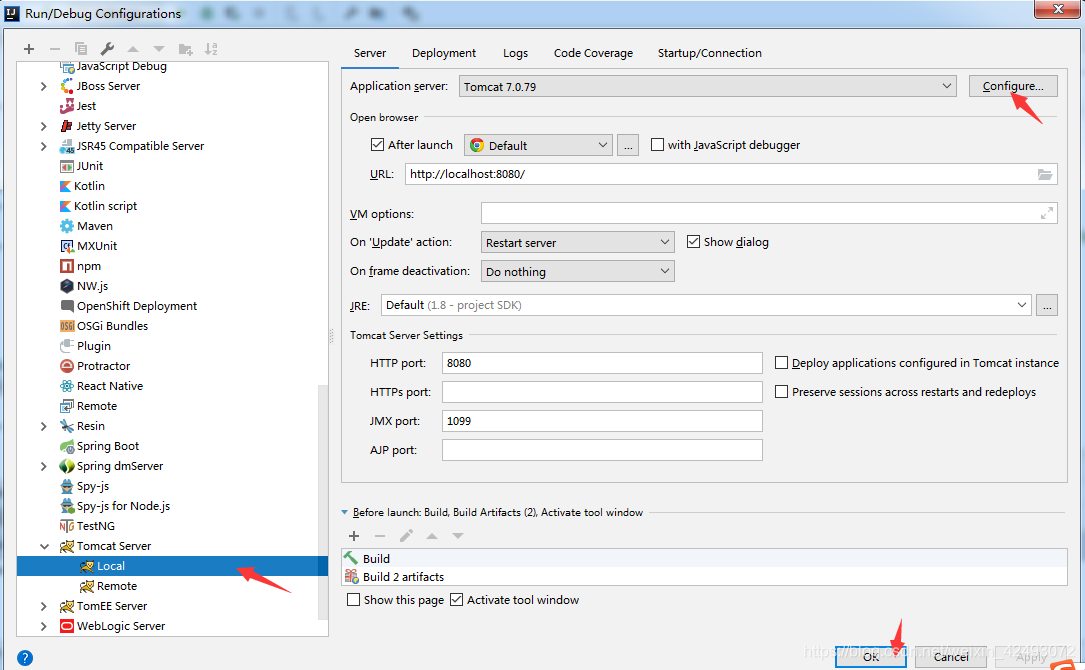Enable with JavaScript debugger checkbox
The height and width of the screenshot is (670, 1085).
pyautogui.click(x=657, y=145)
